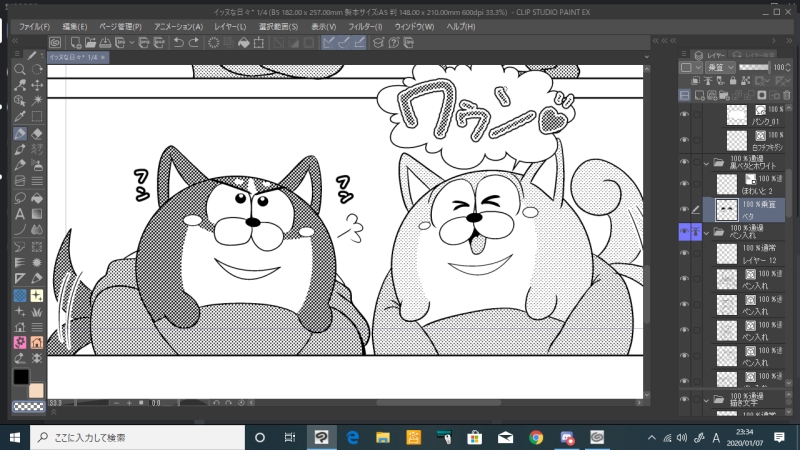Select the Balloon lasso tool

tap(20, 197)
